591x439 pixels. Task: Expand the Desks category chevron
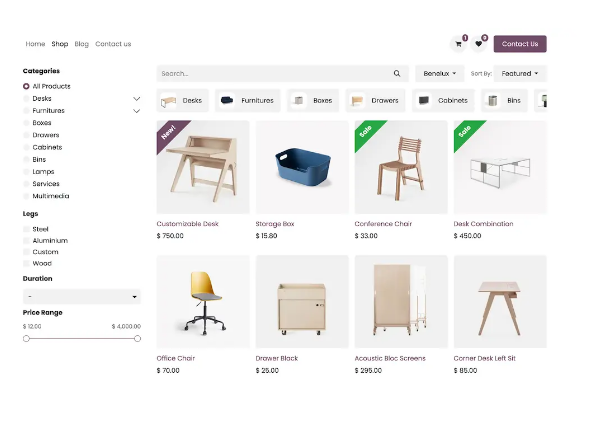(x=136, y=99)
